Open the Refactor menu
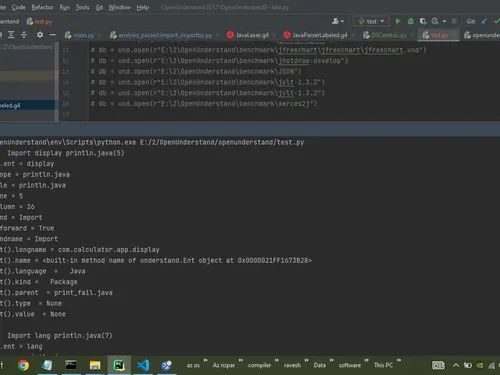This screenshot has height=375, width=500. [x=42, y=7]
